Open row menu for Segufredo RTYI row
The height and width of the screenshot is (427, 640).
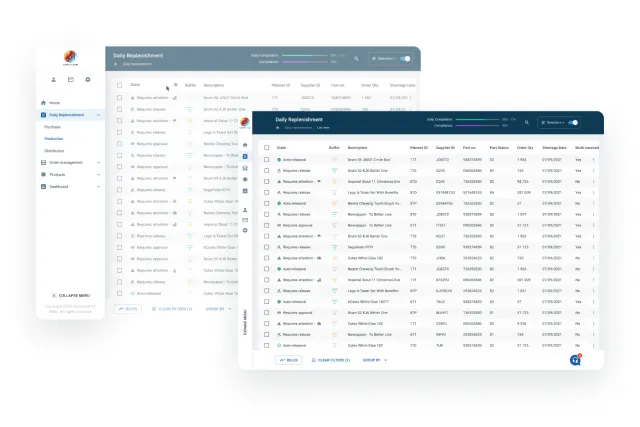[593, 247]
